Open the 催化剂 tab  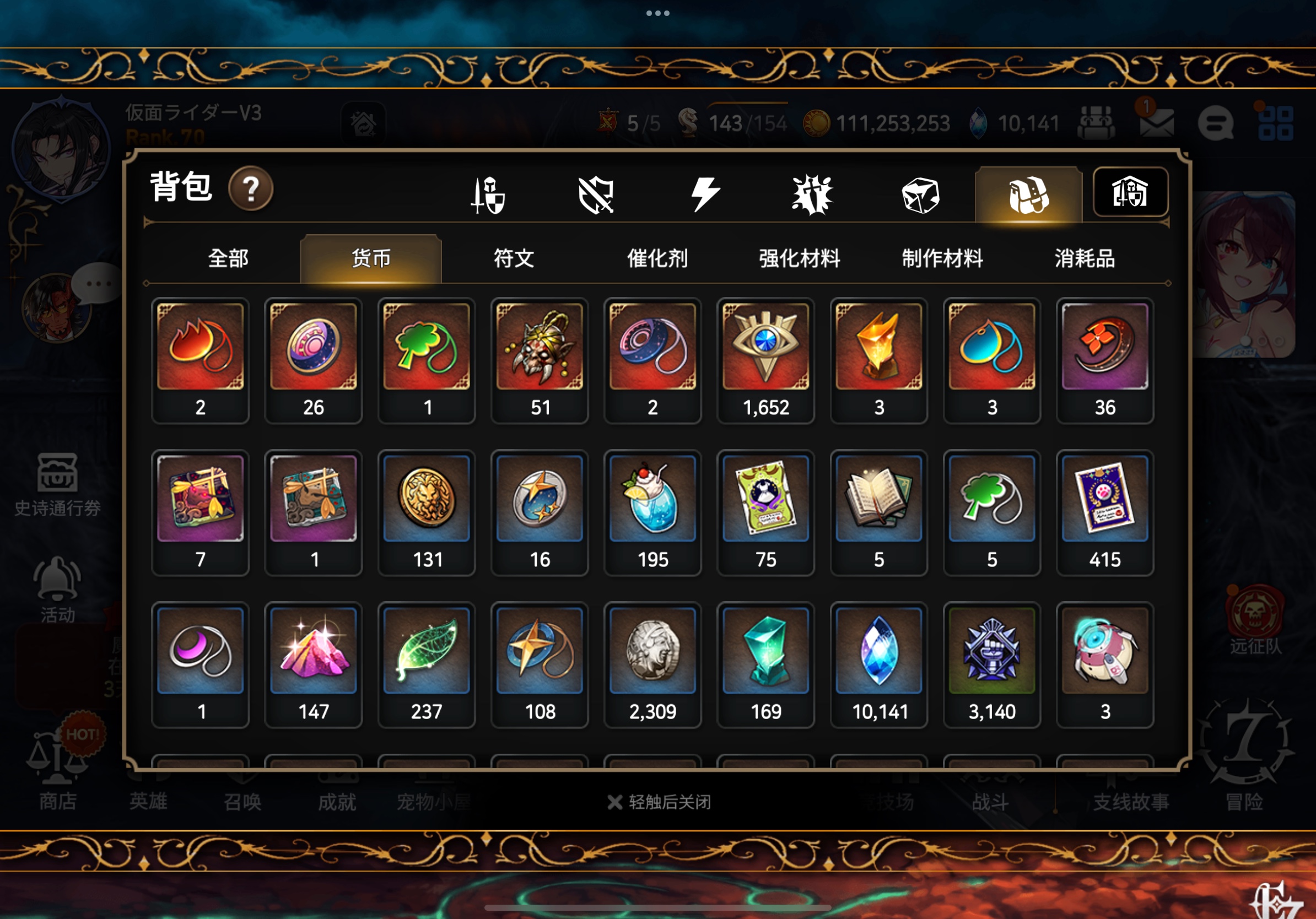pos(657,258)
